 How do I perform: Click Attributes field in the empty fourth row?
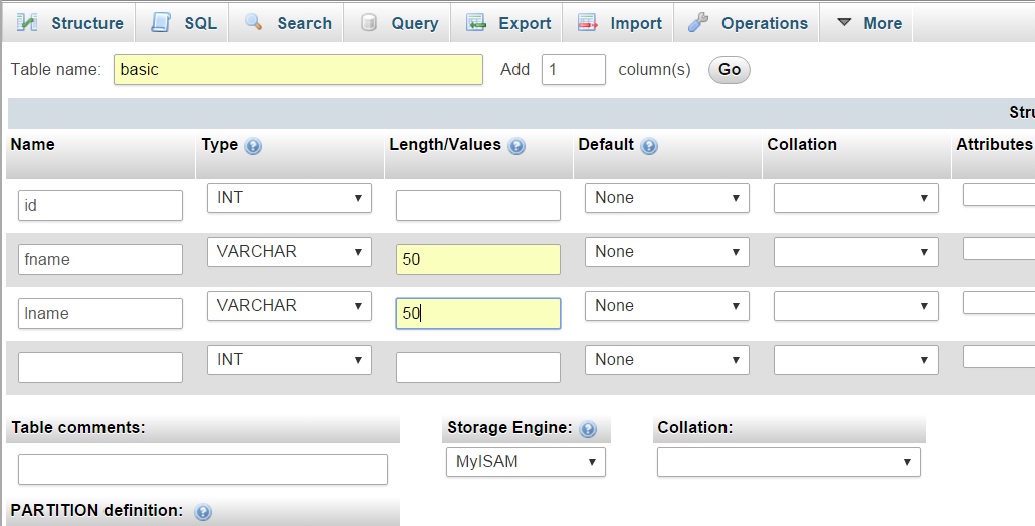[x=999, y=357]
